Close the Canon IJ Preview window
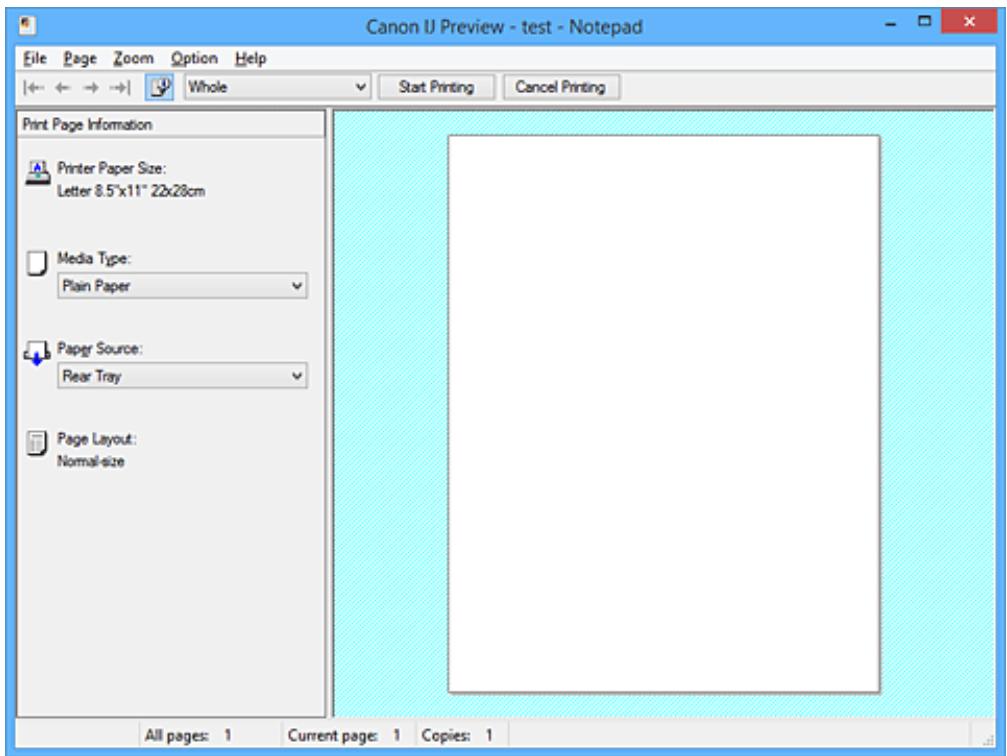 969,22
